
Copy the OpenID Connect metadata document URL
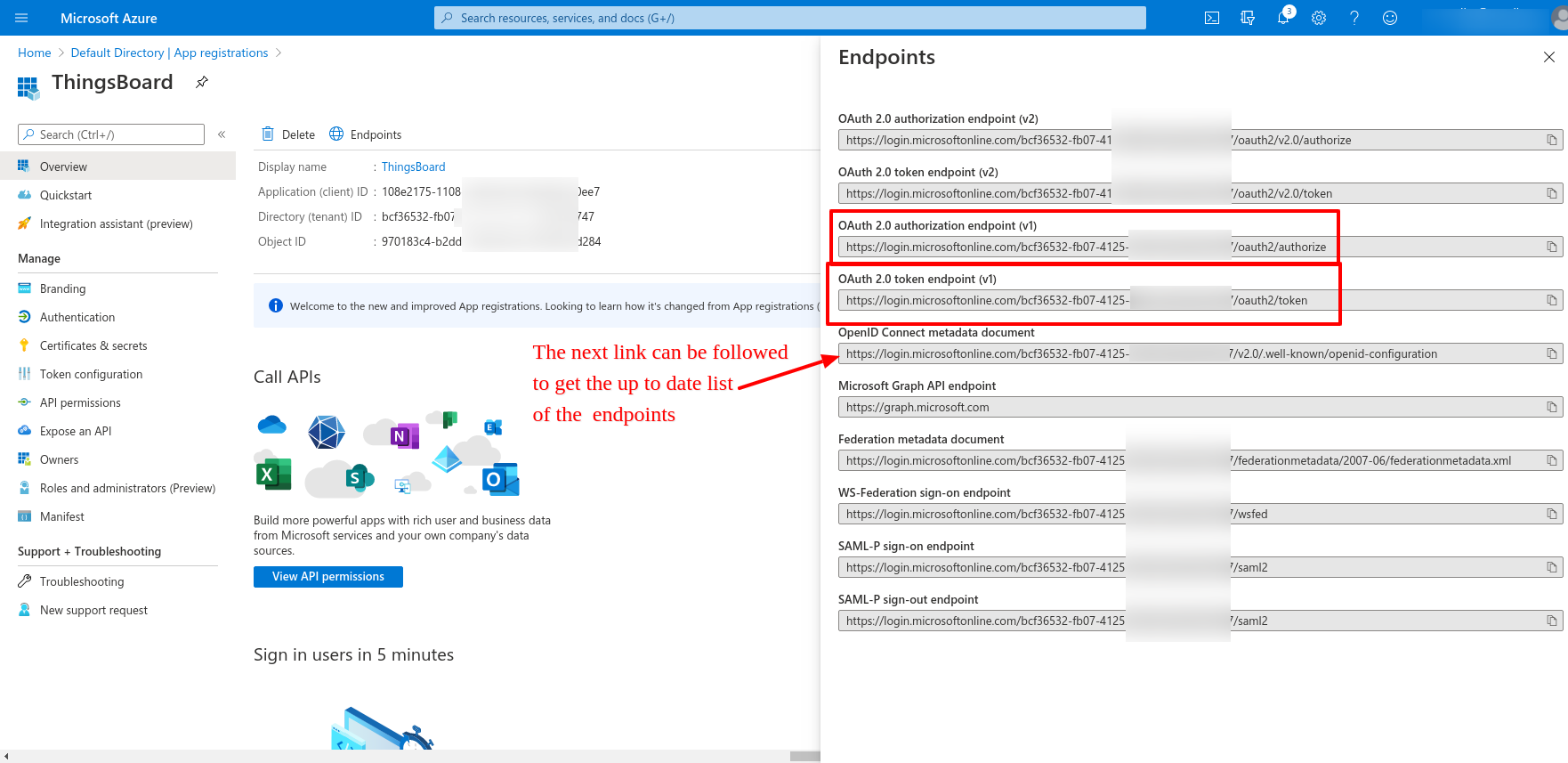point(1551,353)
